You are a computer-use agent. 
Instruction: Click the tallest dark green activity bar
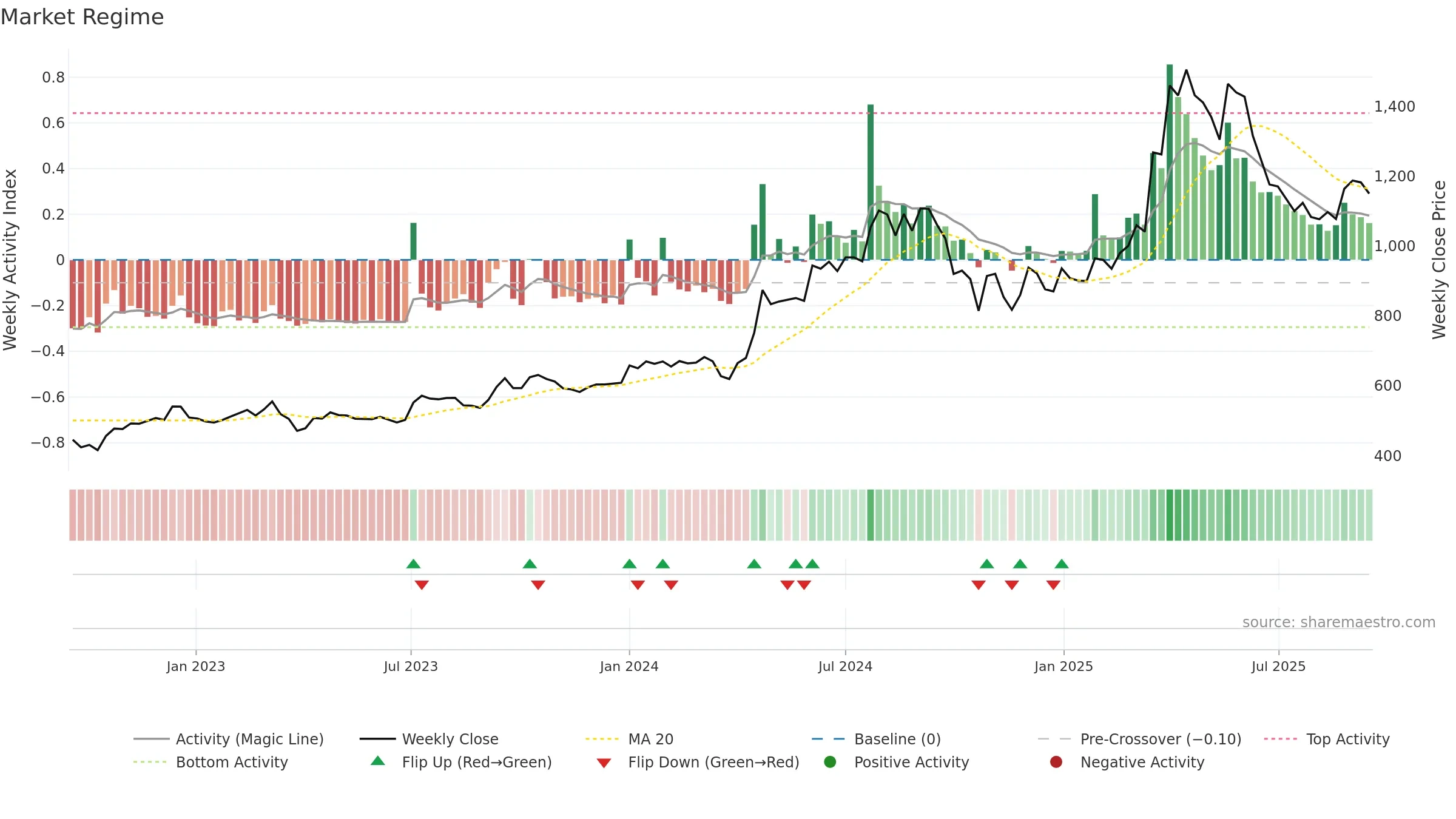pyautogui.click(x=1170, y=162)
